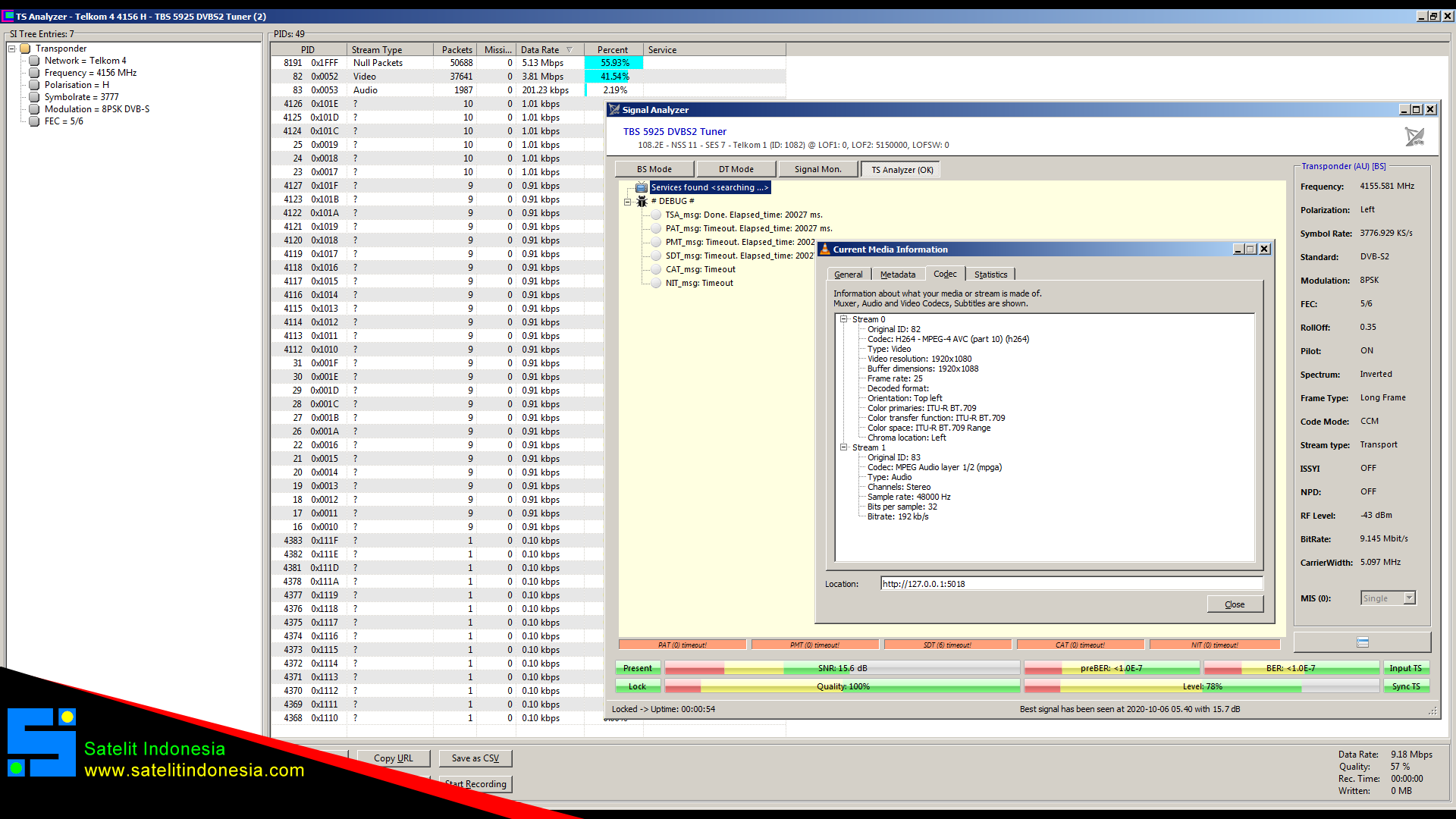The width and height of the screenshot is (1456, 819).
Task: Select the Audio stream row PID 83
Action: (x=529, y=90)
